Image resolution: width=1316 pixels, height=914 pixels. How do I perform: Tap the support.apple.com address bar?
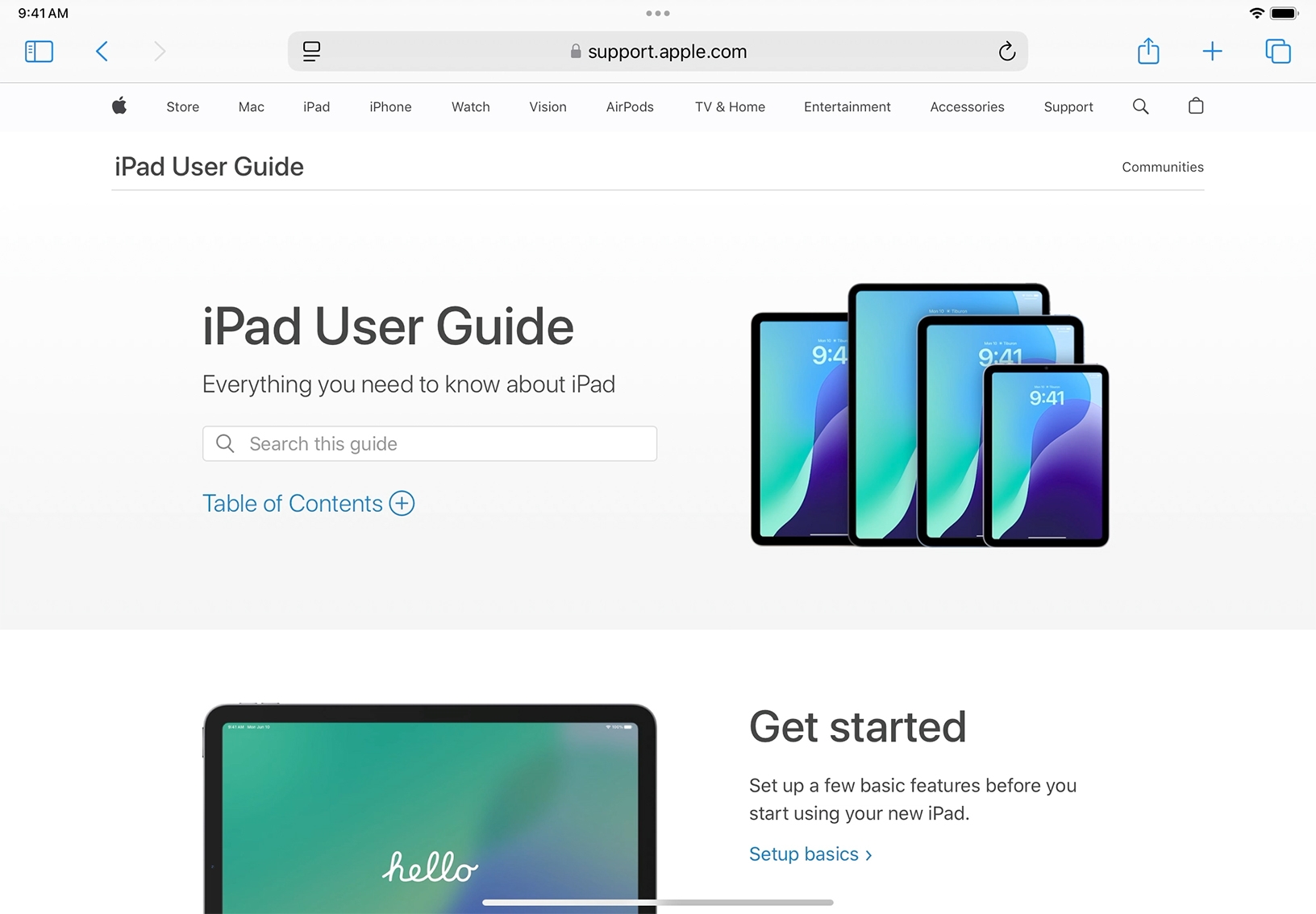pos(658,52)
